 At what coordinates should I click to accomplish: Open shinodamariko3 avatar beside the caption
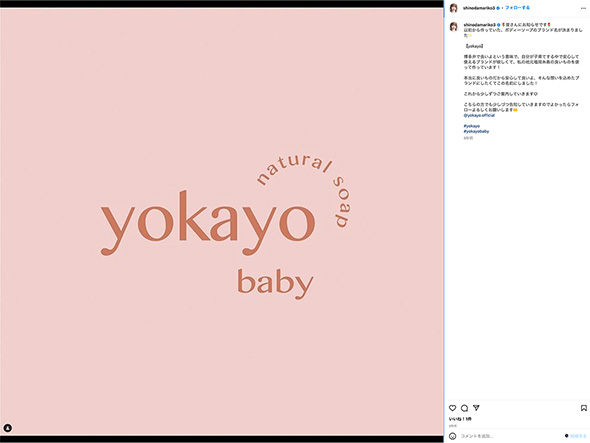pyautogui.click(x=454, y=27)
